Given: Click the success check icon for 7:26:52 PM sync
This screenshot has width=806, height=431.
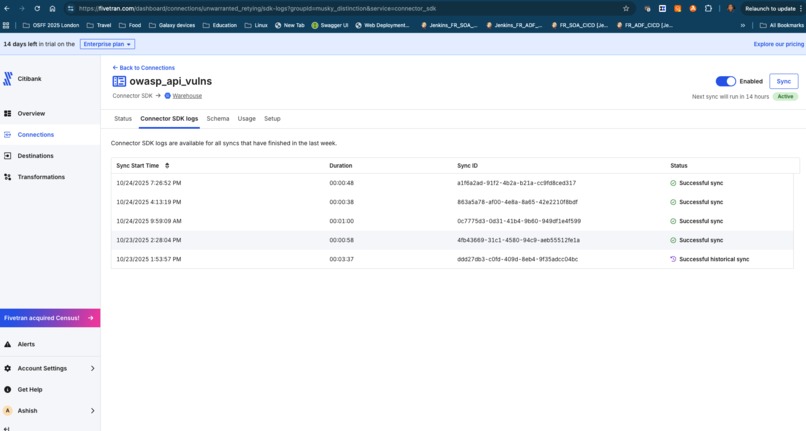Looking at the screenshot, I should [673, 183].
